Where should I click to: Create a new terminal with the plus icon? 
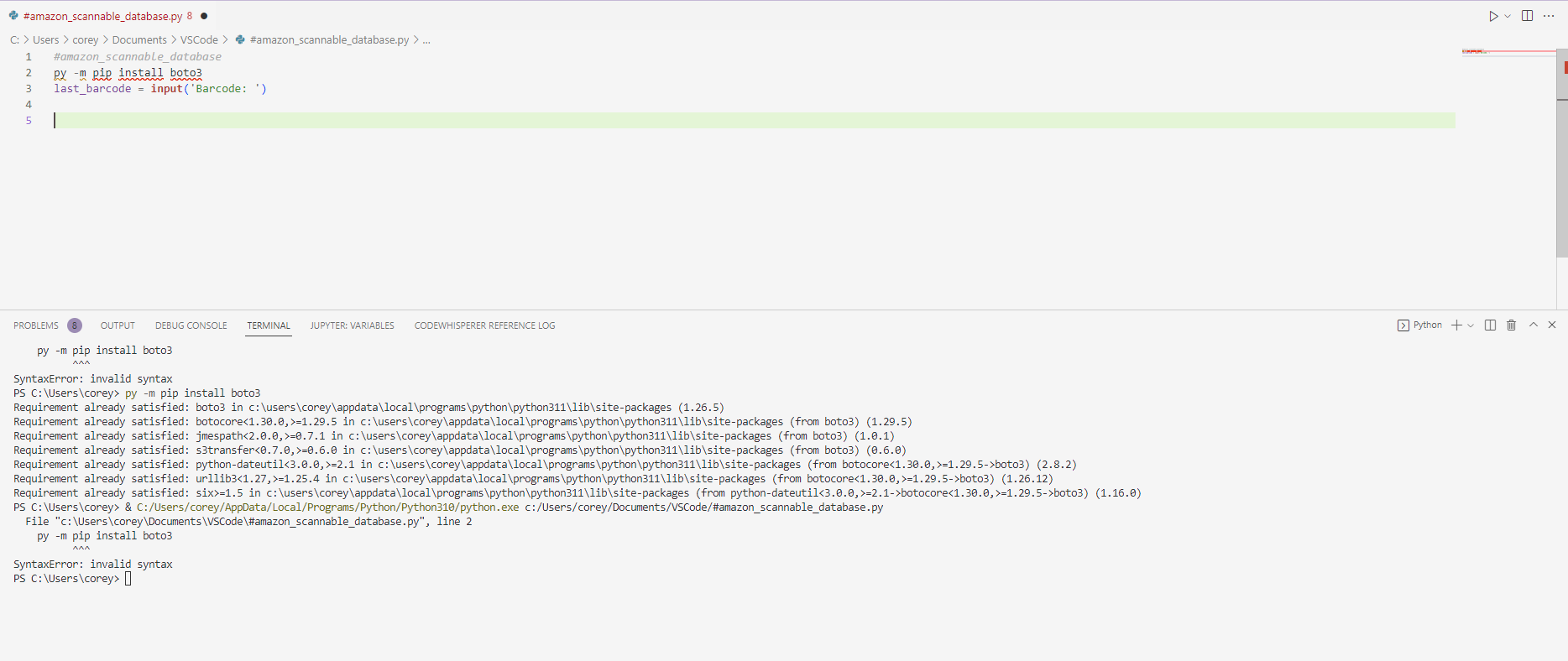click(1457, 325)
